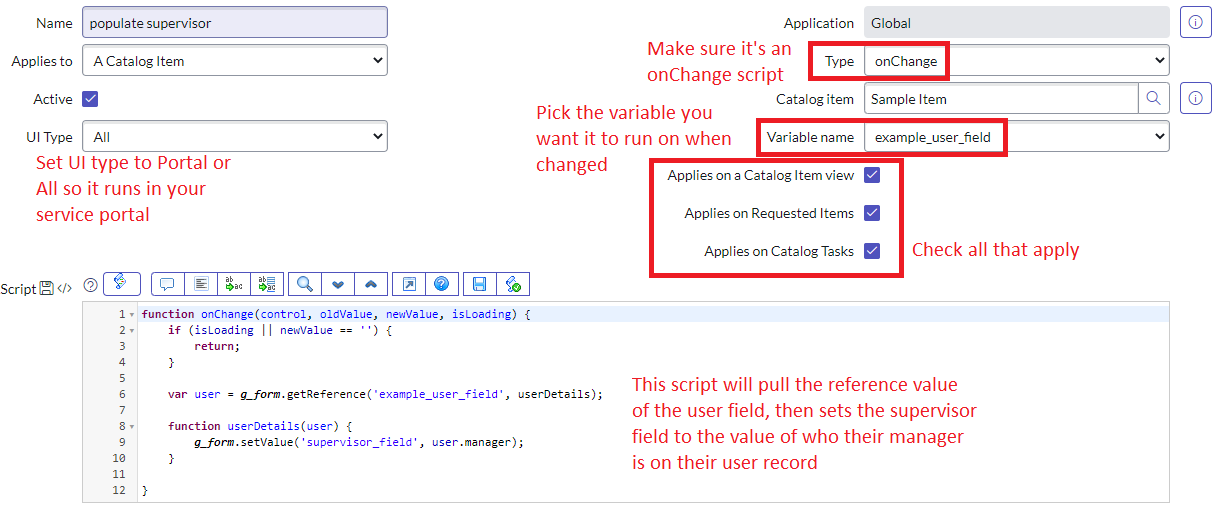Open blue editor help icon

click(442, 284)
